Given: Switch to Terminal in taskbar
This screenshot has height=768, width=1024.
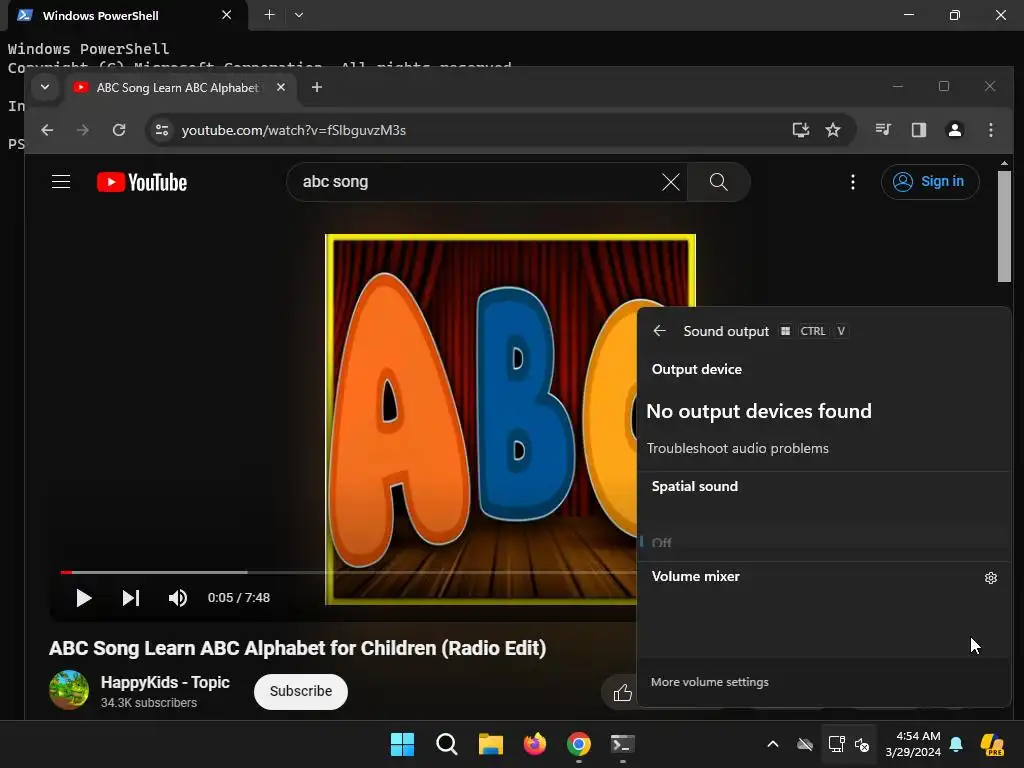Looking at the screenshot, I should [622, 744].
